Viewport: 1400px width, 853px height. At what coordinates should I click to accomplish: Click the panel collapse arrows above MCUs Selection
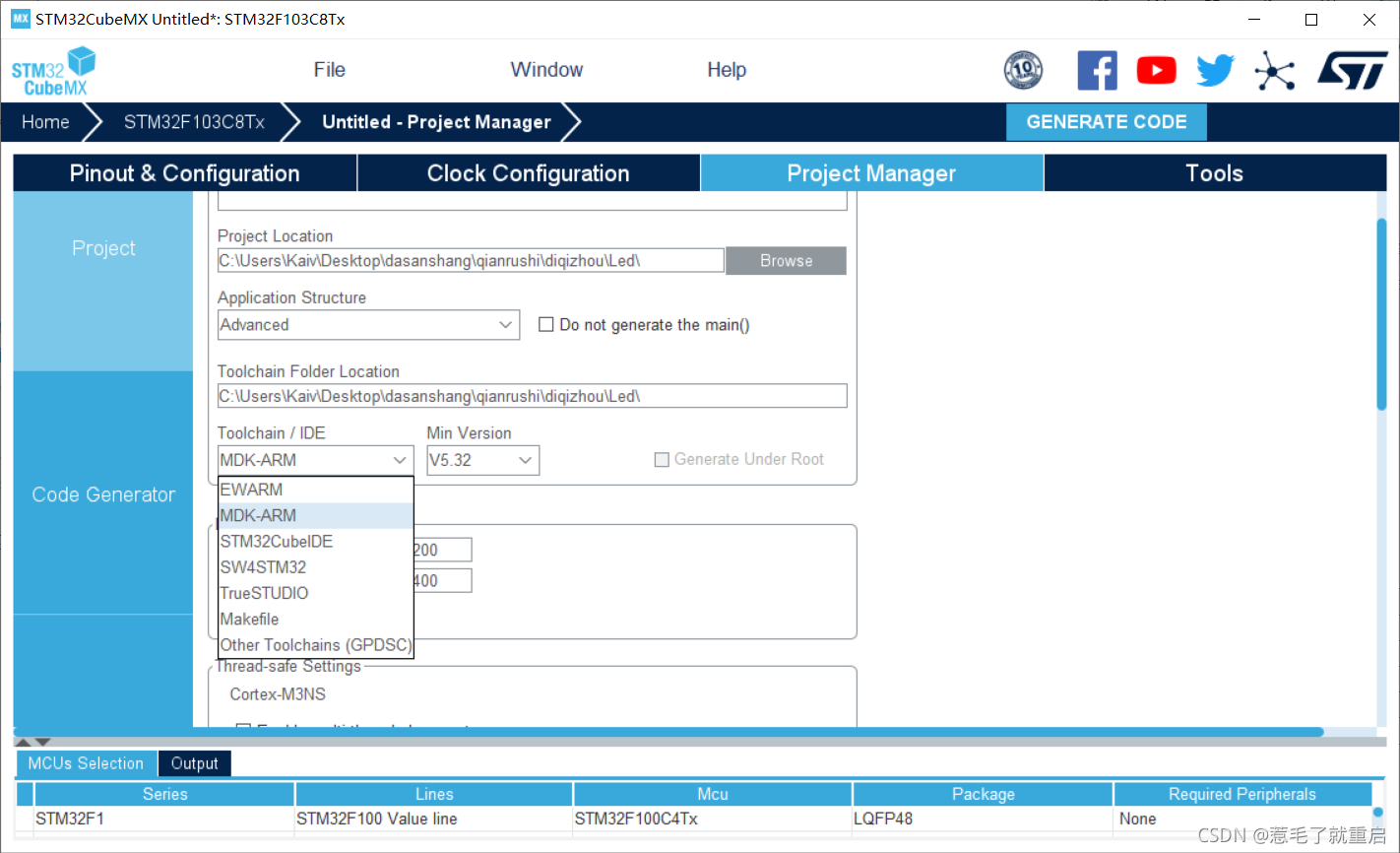coord(33,742)
